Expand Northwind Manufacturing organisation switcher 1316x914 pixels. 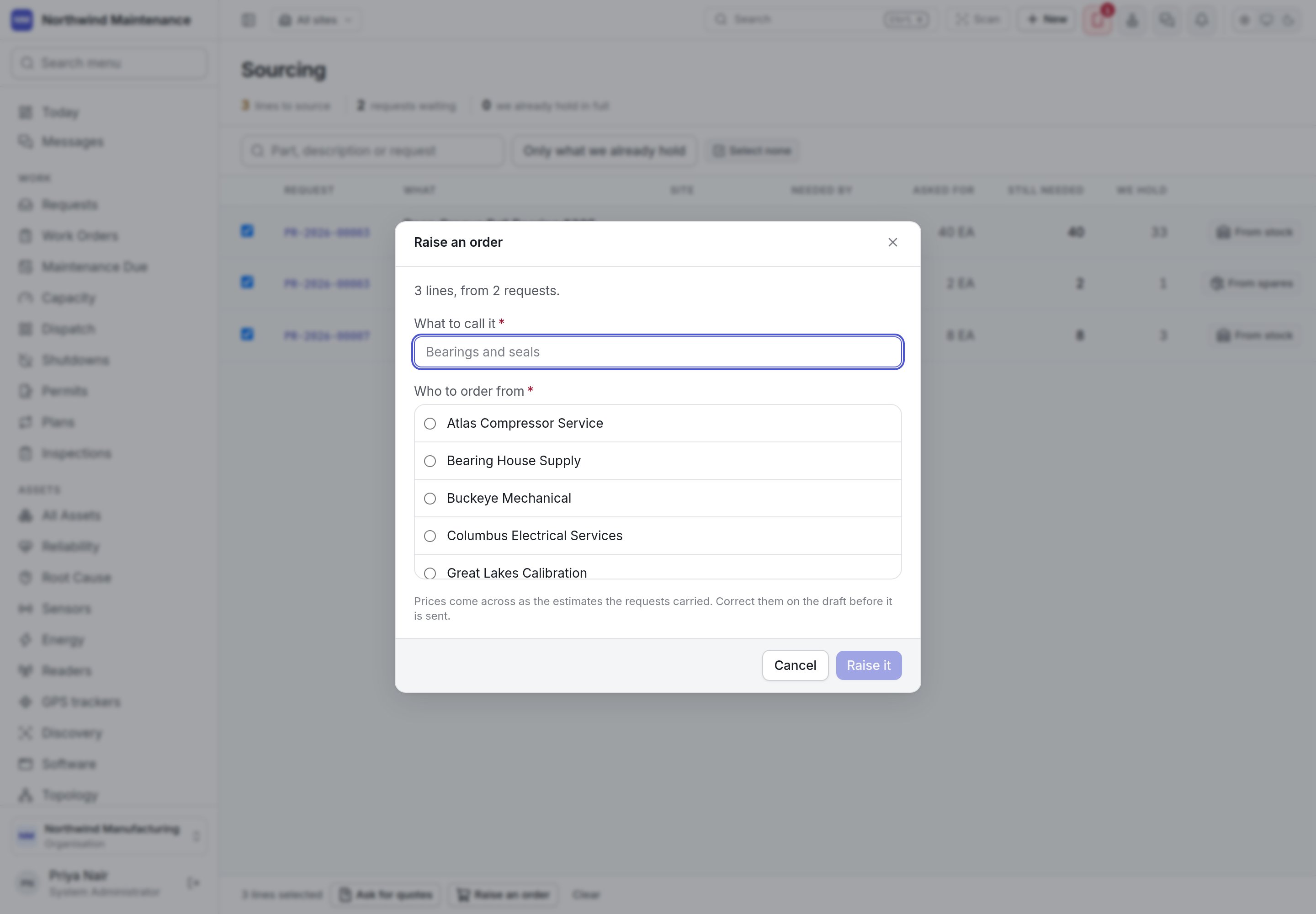tap(109, 835)
